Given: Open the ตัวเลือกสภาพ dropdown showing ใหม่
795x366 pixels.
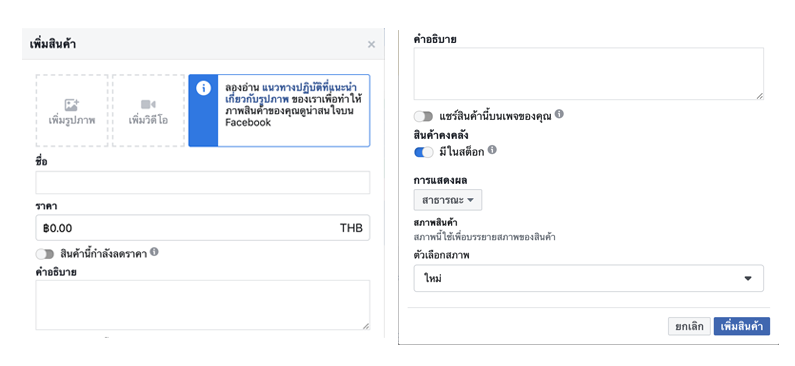Looking at the screenshot, I should (589, 278).
